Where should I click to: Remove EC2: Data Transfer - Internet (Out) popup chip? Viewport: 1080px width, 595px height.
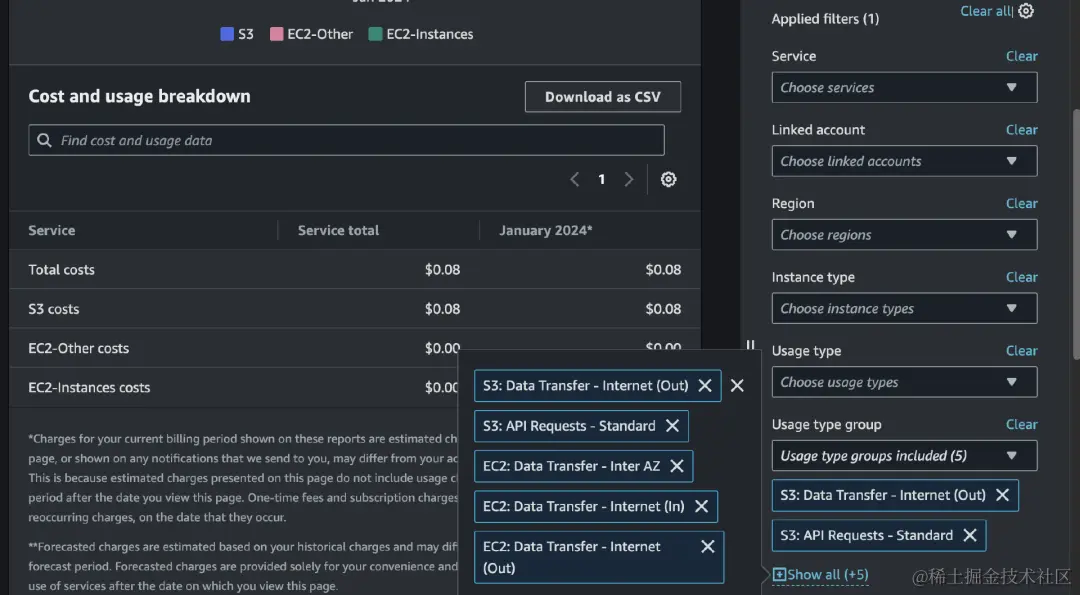tap(707, 546)
